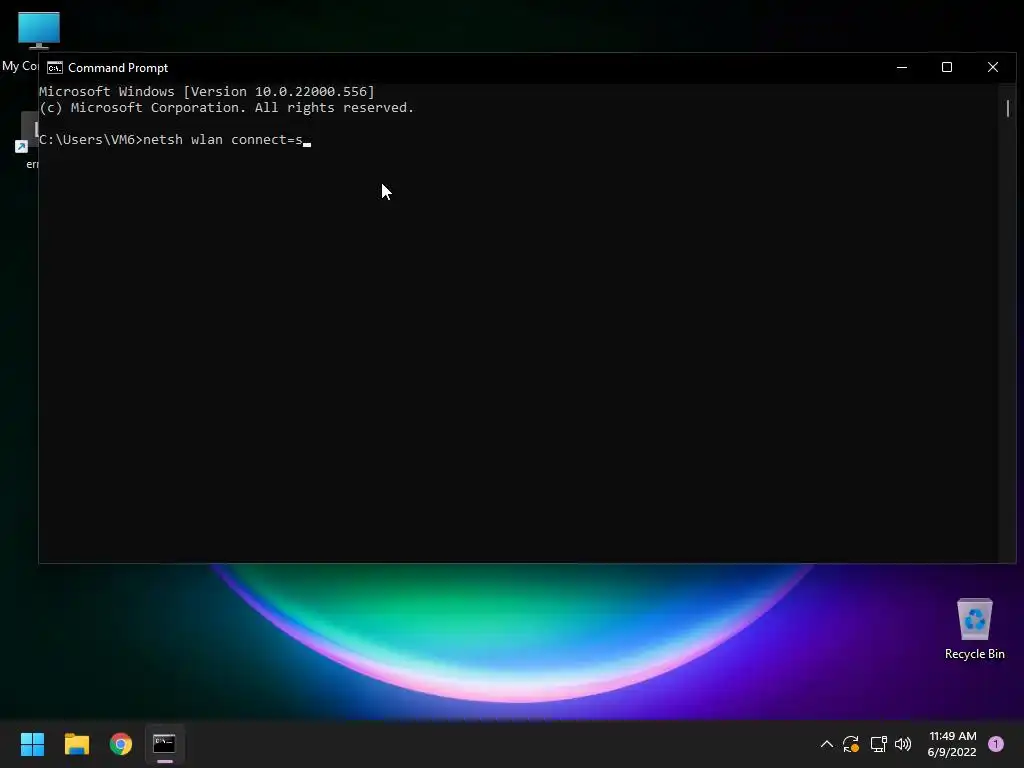1024x768 pixels.
Task: Launch Google Chrome from the taskbar
Action: tap(121, 744)
